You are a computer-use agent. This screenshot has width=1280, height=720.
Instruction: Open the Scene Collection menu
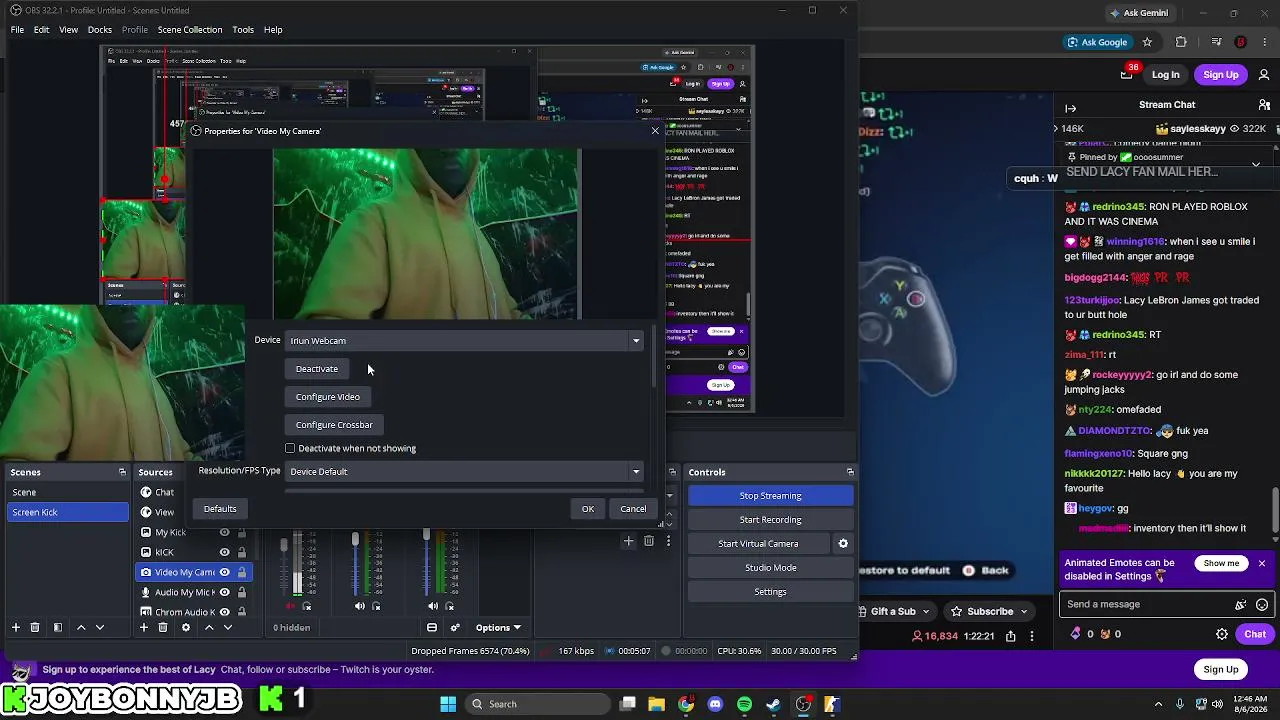point(190,30)
